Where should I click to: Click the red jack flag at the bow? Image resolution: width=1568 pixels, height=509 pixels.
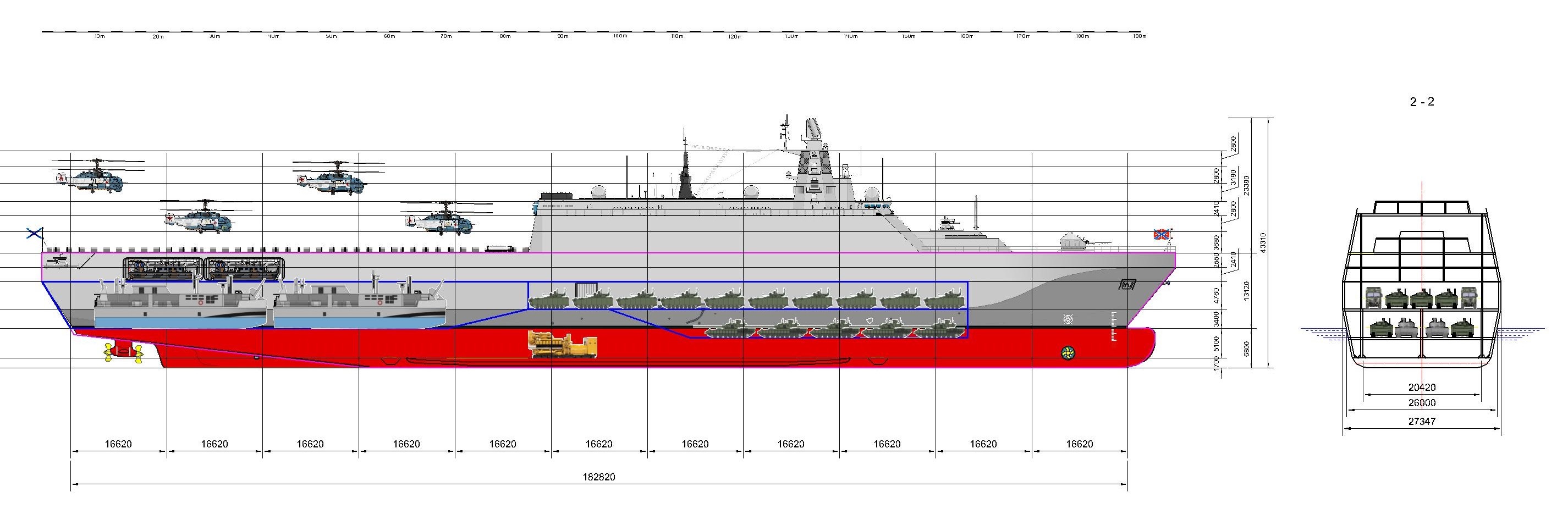pos(1162,234)
